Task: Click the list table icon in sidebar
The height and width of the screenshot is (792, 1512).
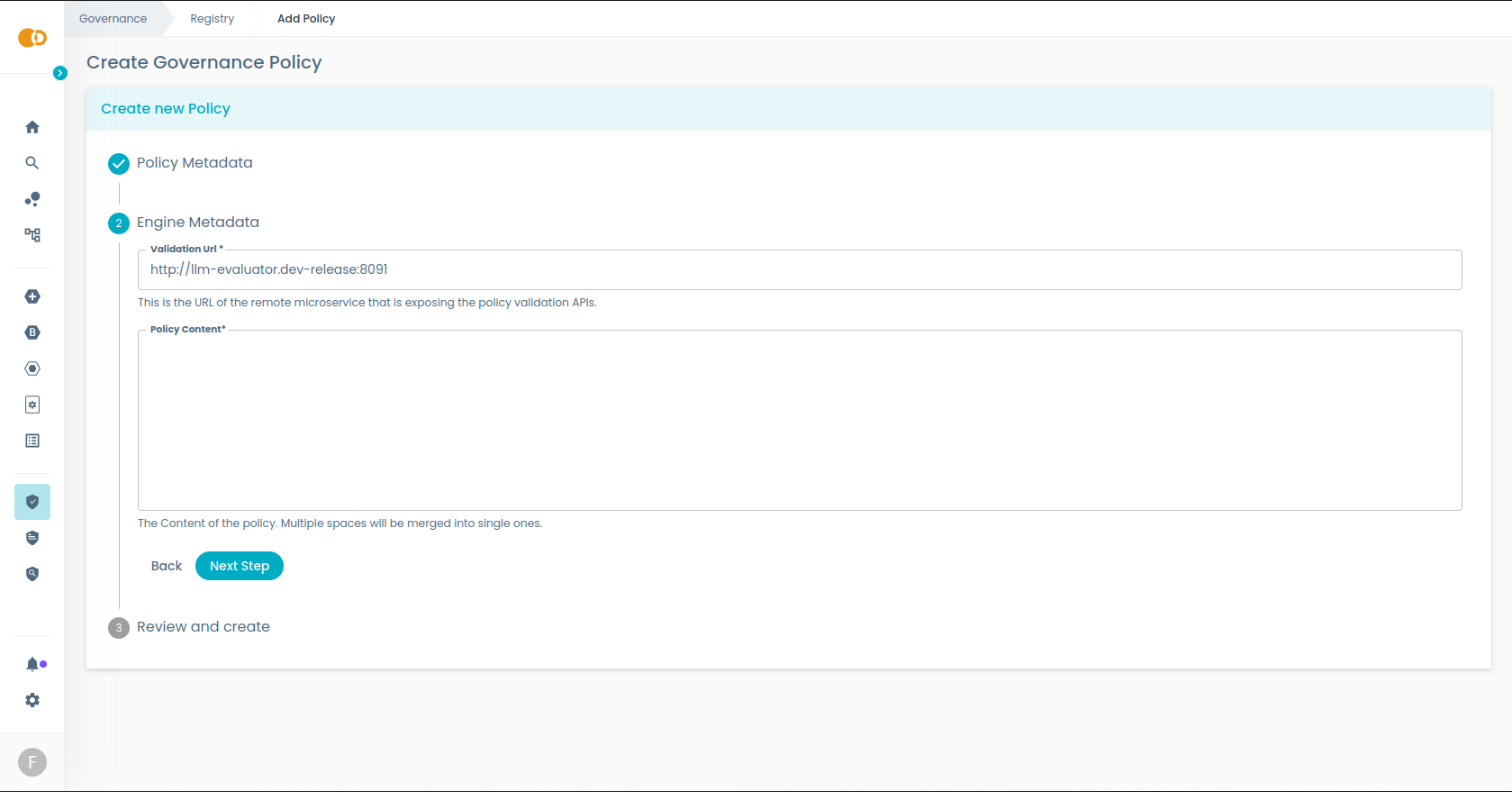Action: [32, 441]
